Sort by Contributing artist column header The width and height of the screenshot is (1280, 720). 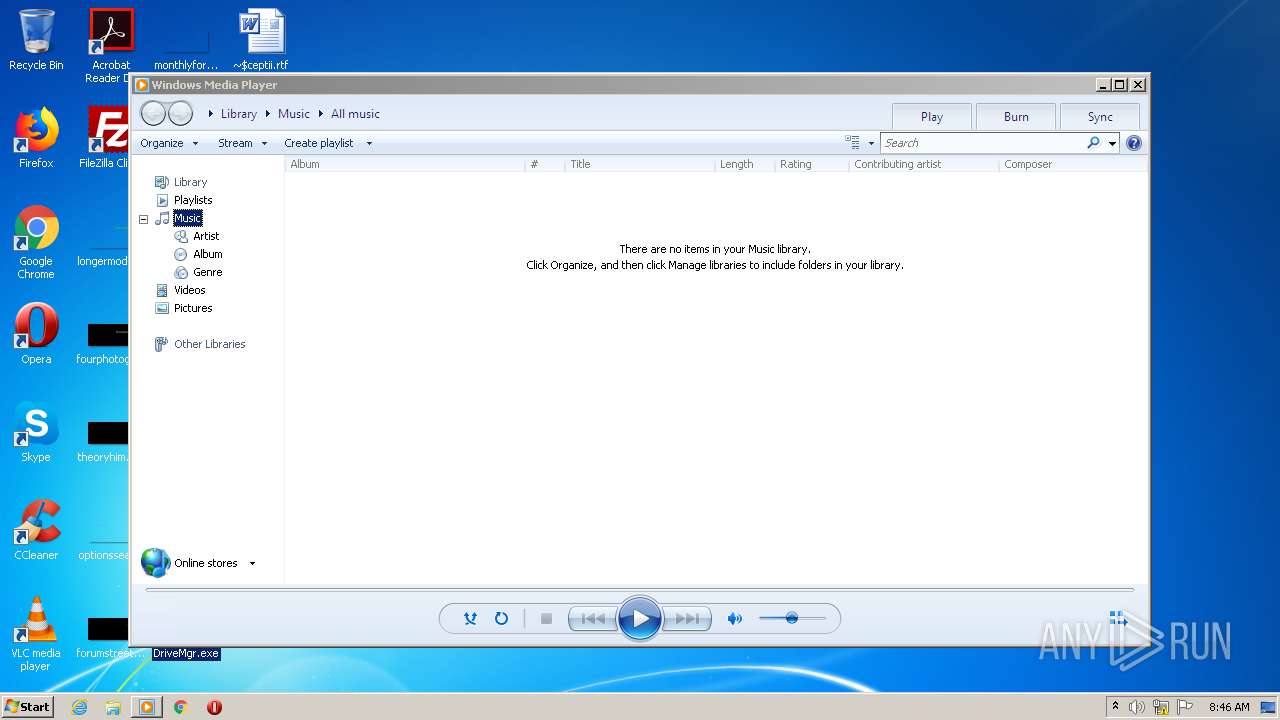923,164
